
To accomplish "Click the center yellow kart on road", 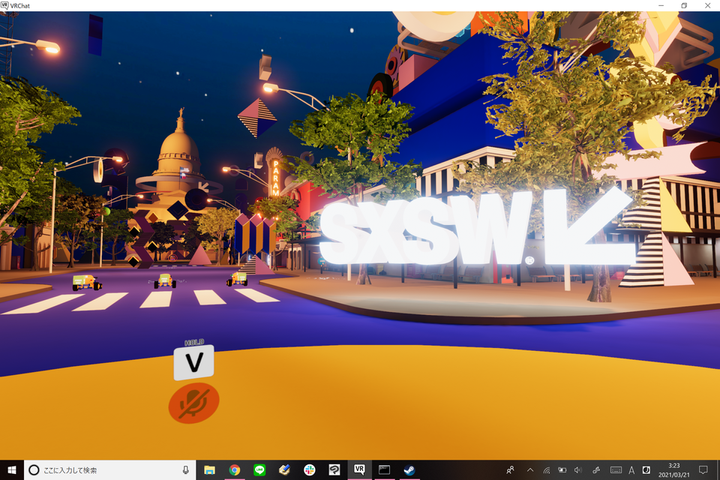I will coord(165,280).
